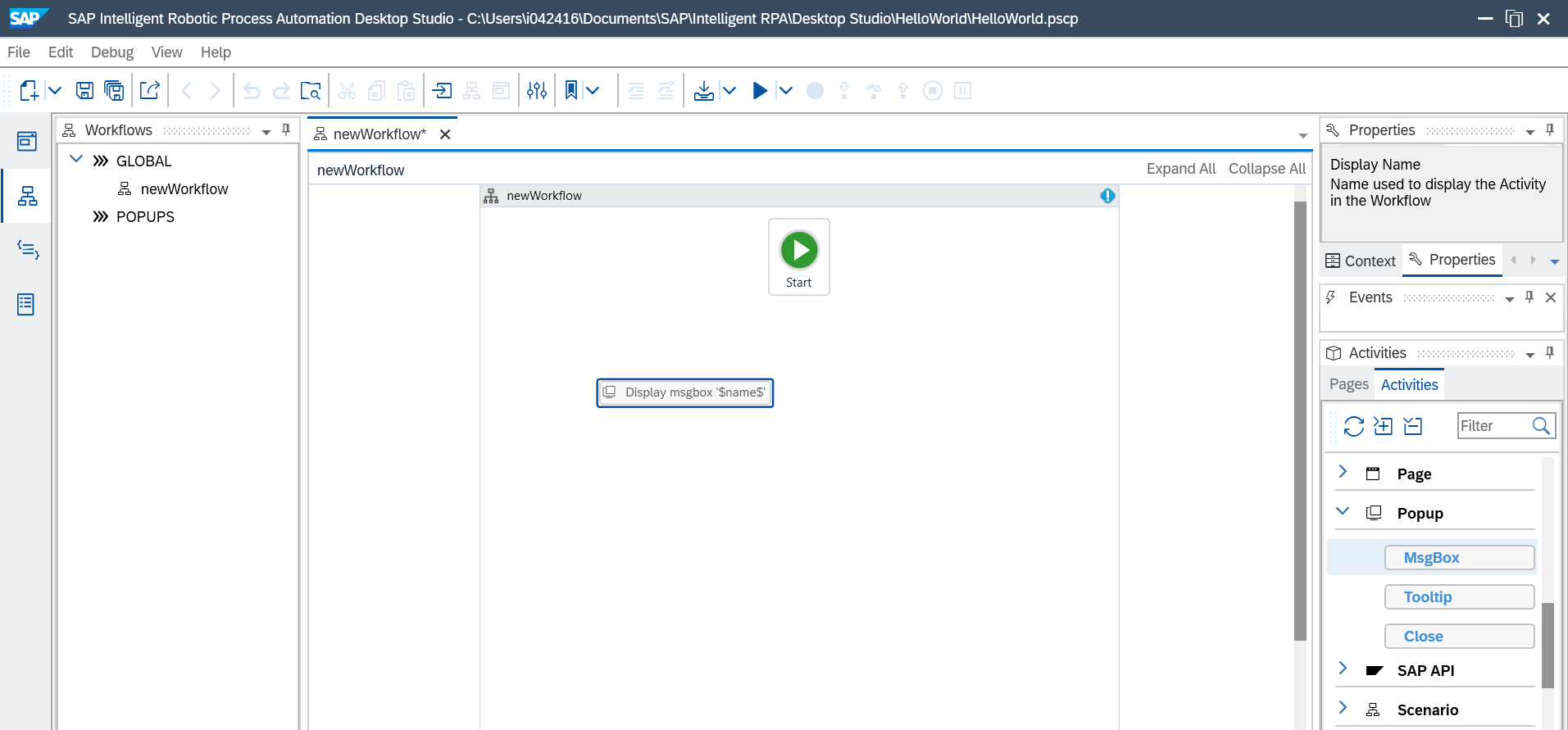Click the Refresh activities icon
1568x730 pixels.
coord(1354,426)
